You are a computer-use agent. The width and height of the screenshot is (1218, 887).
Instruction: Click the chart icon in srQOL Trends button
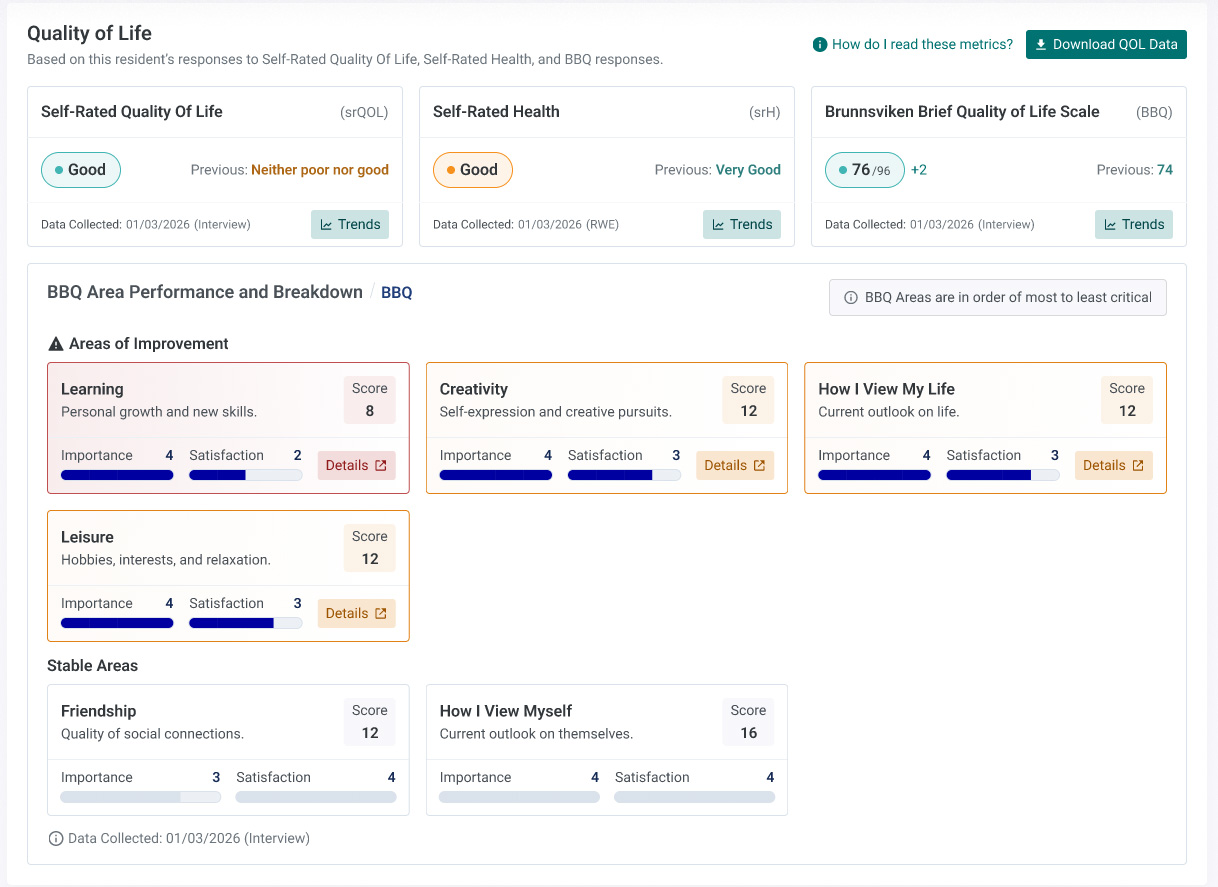pos(326,224)
